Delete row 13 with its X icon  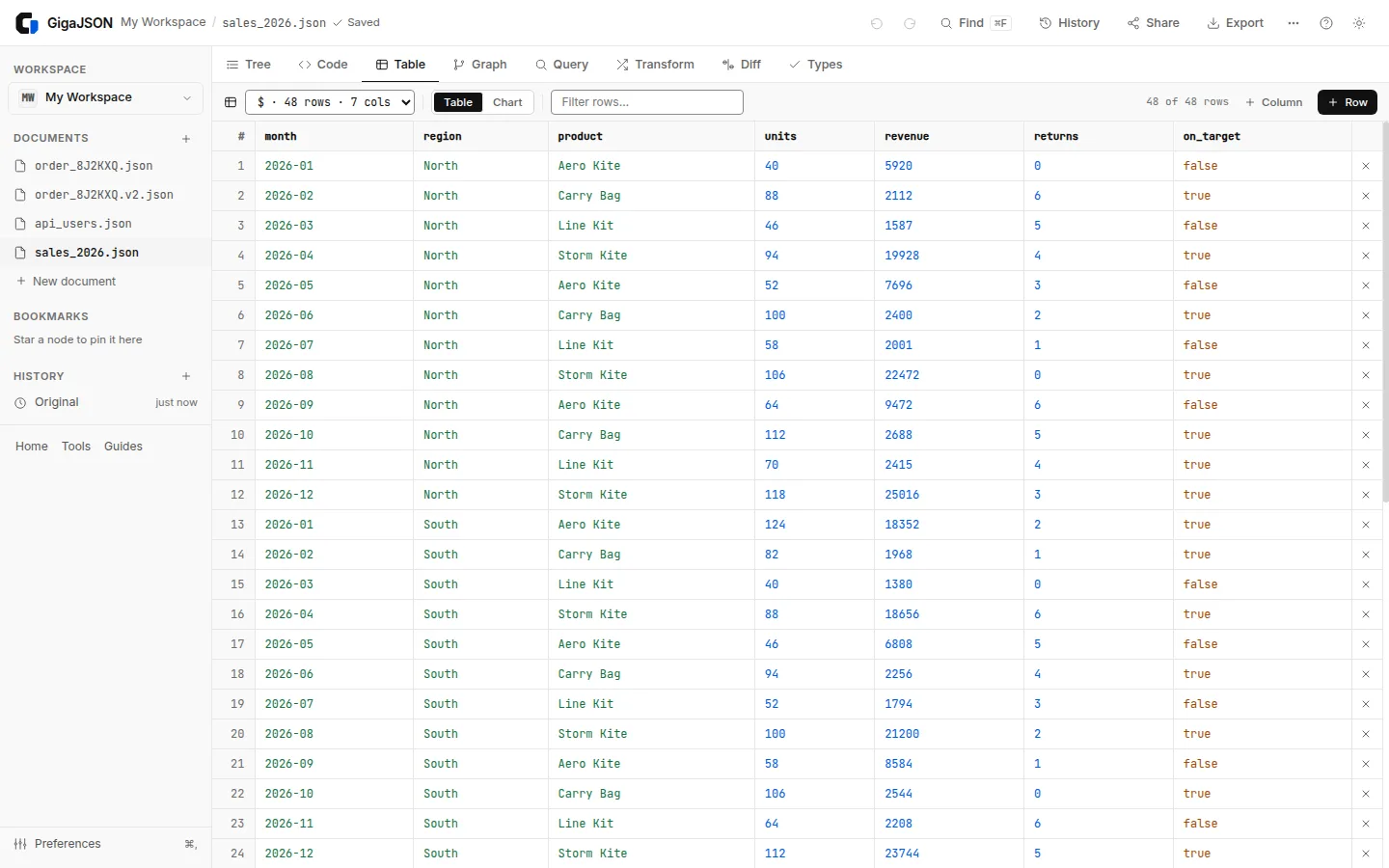[1366, 525]
